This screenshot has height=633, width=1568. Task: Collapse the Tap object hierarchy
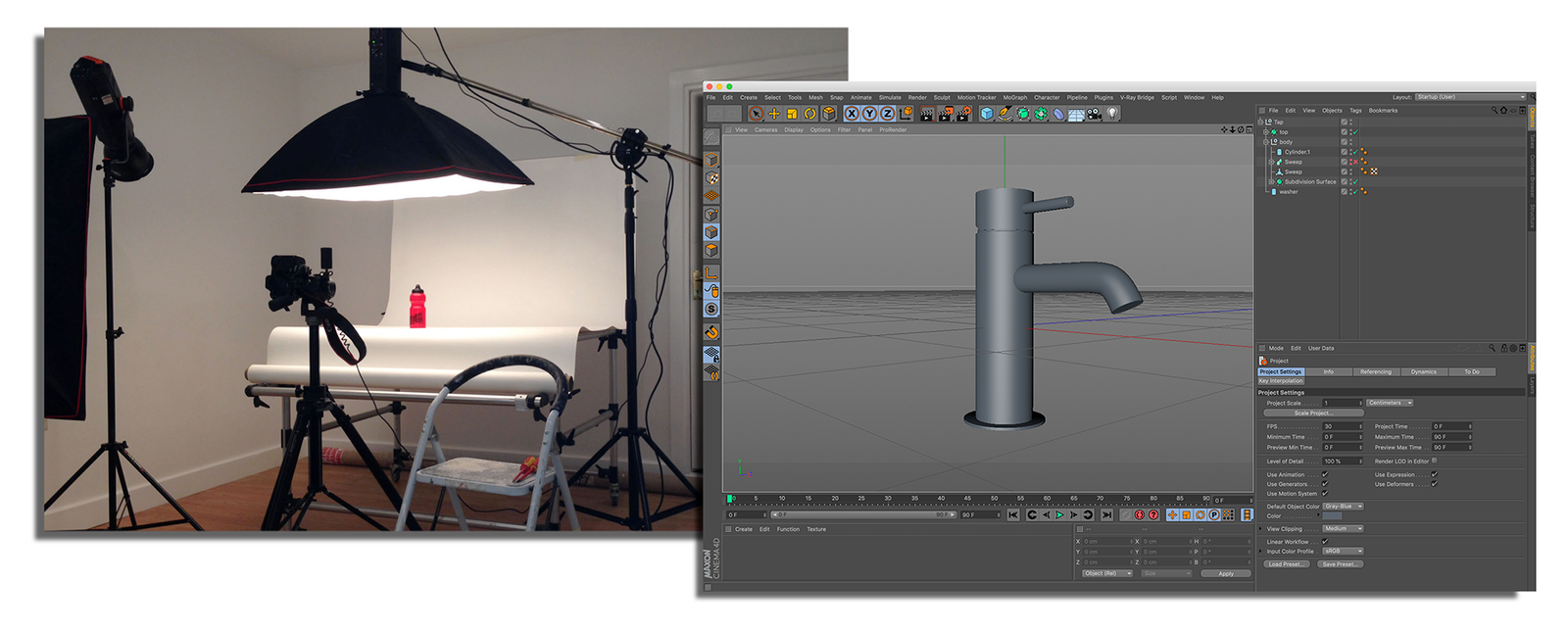pos(1261,122)
